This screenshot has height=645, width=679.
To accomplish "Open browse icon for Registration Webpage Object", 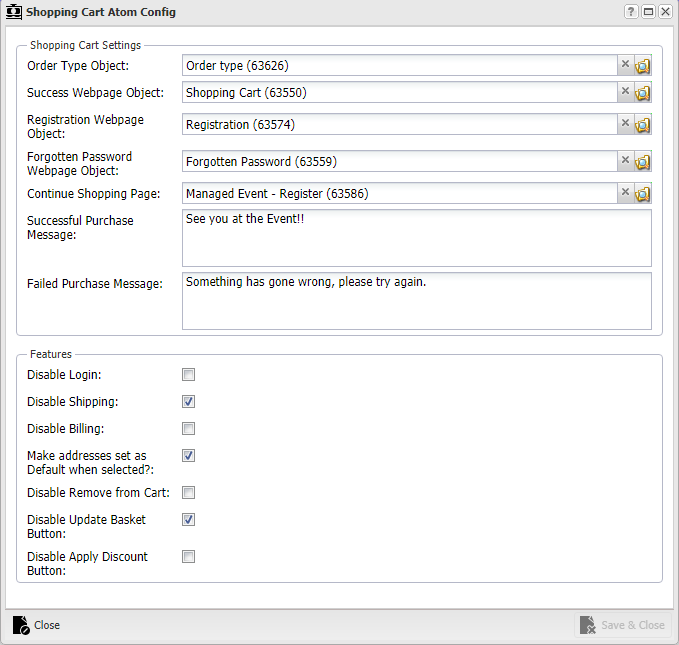I will [x=643, y=125].
